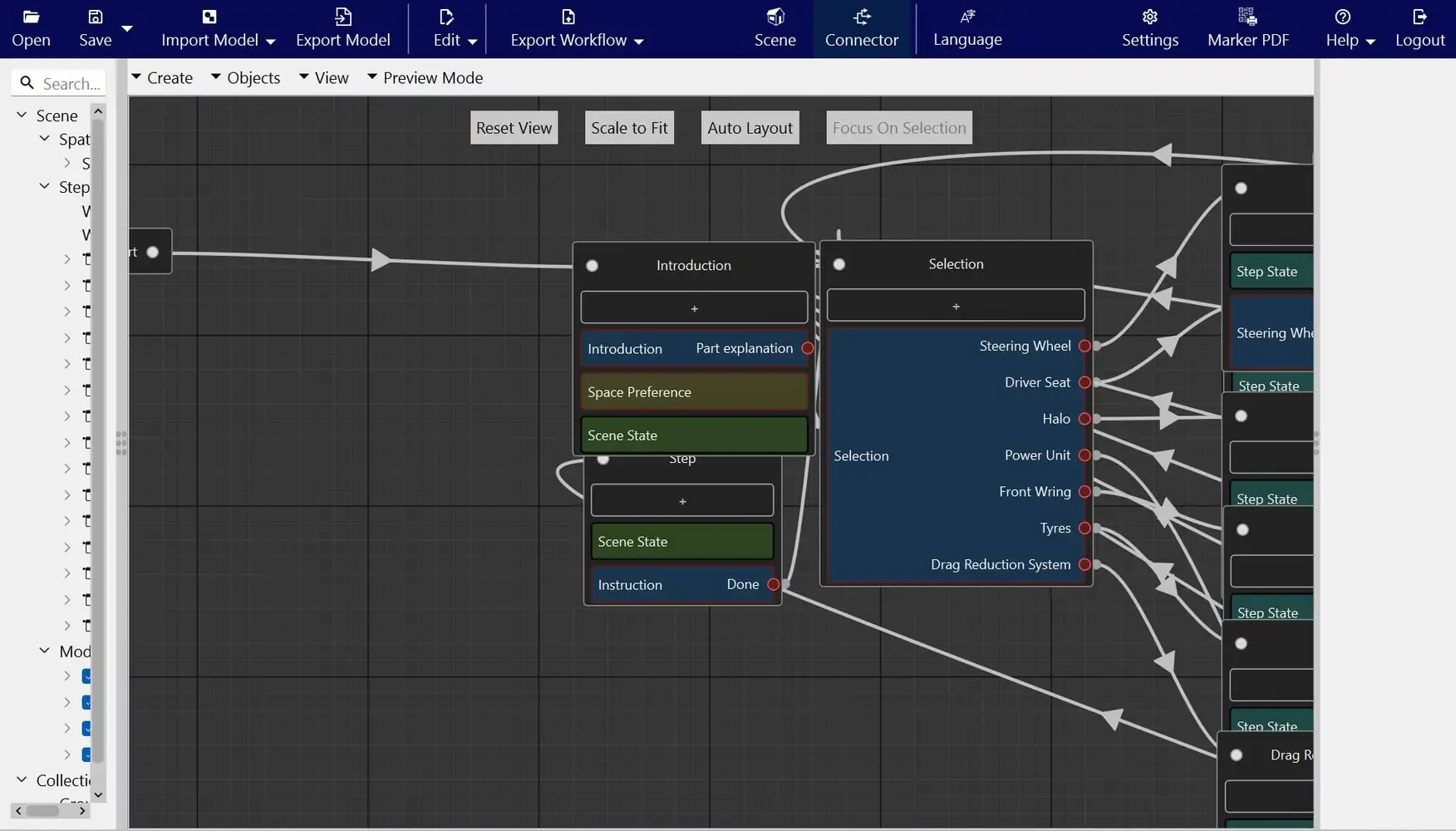The width and height of the screenshot is (1456, 831).
Task: Click the Selection node's input port
Action: point(839,264)
